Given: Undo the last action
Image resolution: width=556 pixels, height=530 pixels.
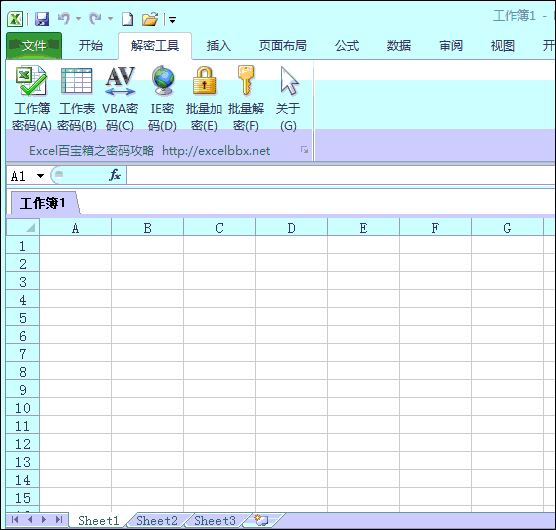Looking at the screenshot, I should 64,18.
